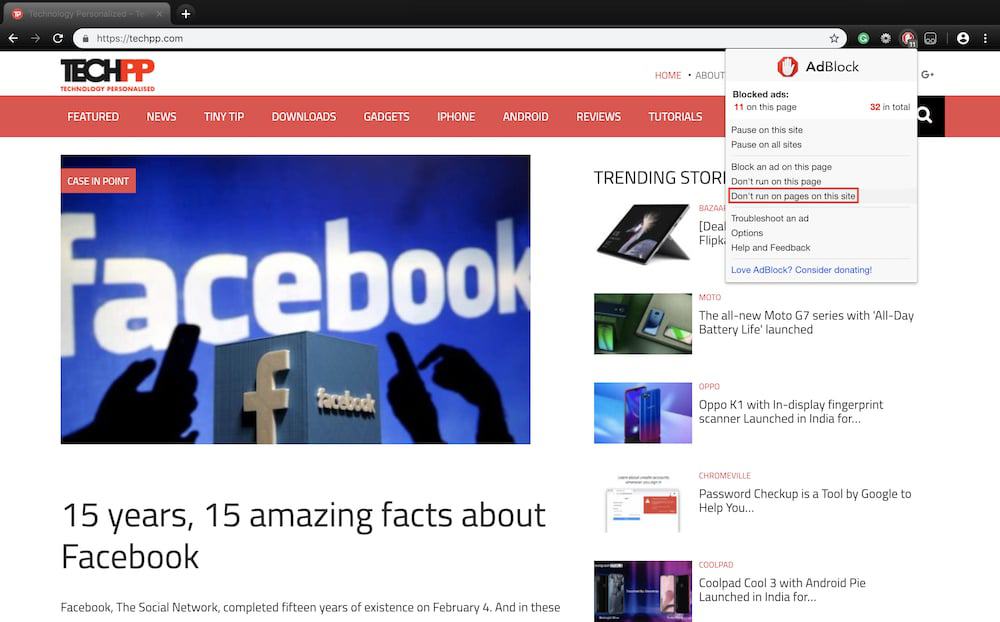Open the all-new Moto G7 series headline

coord(806,322)
